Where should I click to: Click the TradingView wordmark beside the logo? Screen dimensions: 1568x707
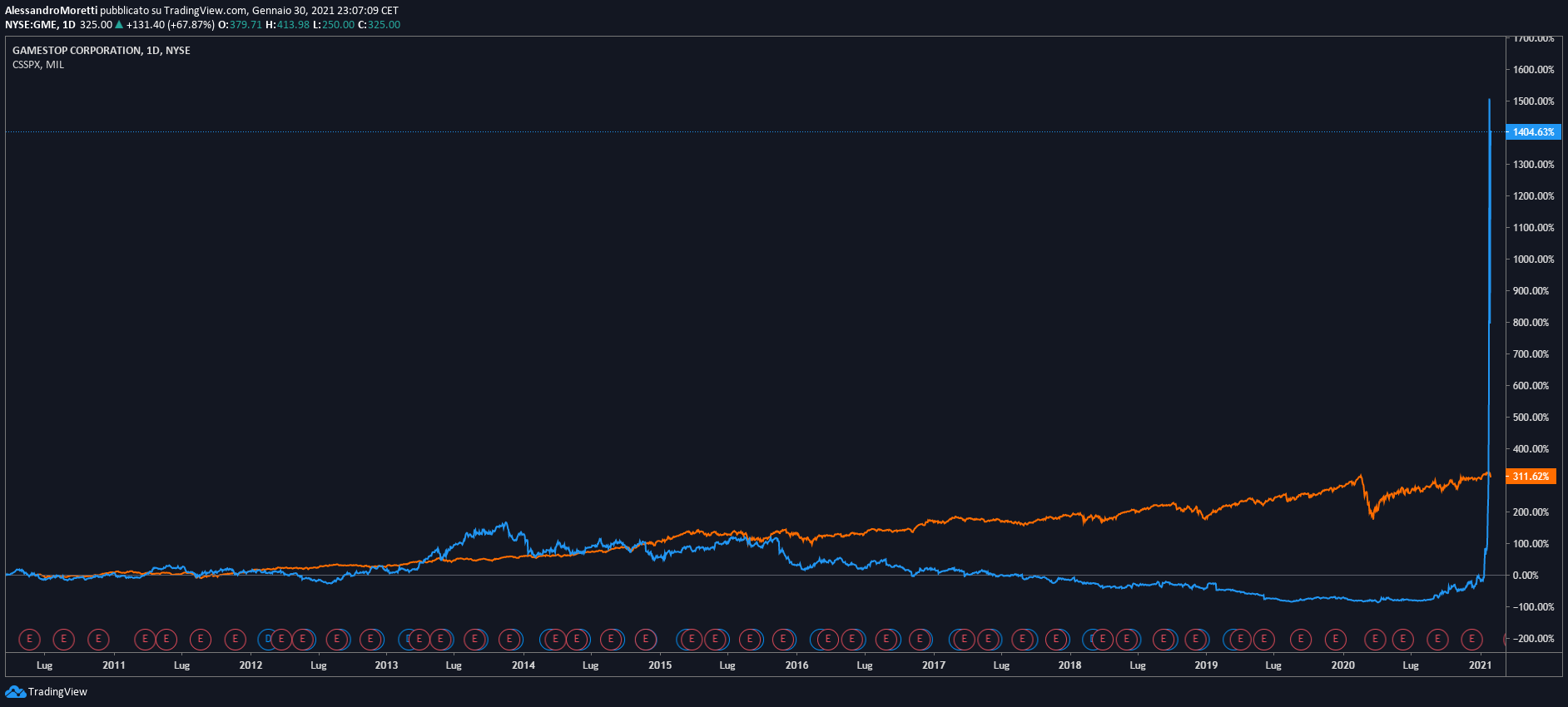(x=57, y=692)
